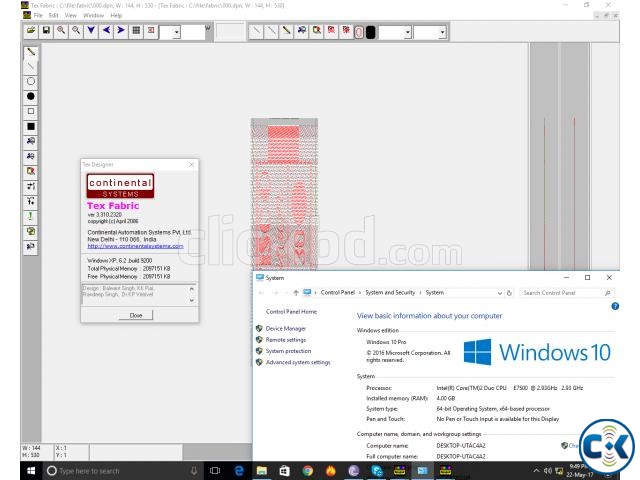Open File Explorer from the taskbar
Image resolution: width=640 pixels, height=480 pixels.
[262, 471]
